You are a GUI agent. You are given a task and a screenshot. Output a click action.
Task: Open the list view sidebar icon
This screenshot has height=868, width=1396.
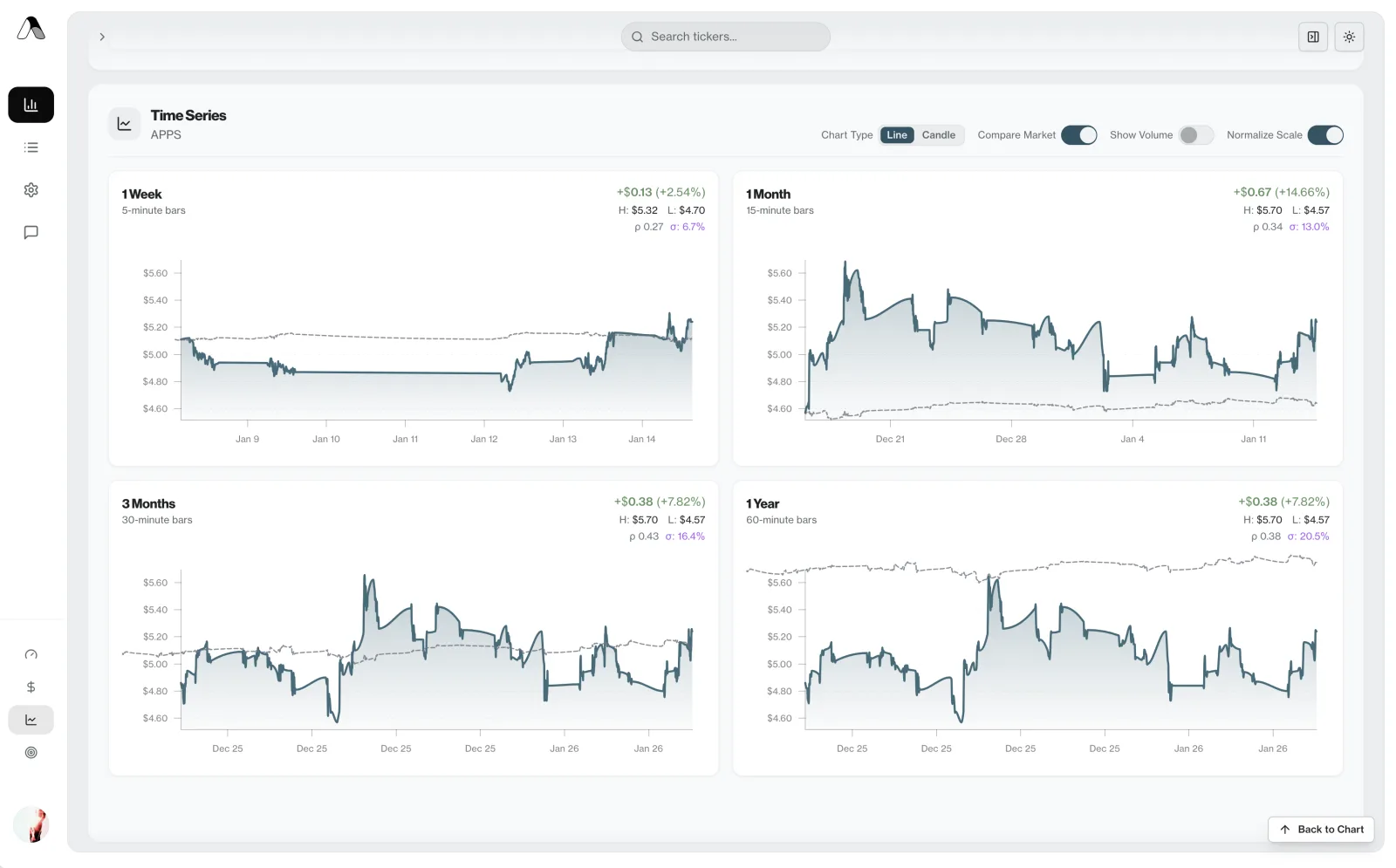click(31, 147)
